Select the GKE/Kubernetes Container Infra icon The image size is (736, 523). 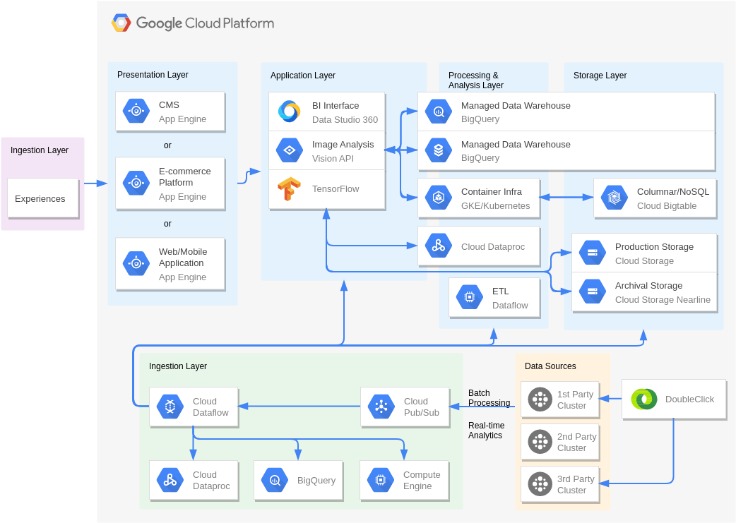[438, 197]
